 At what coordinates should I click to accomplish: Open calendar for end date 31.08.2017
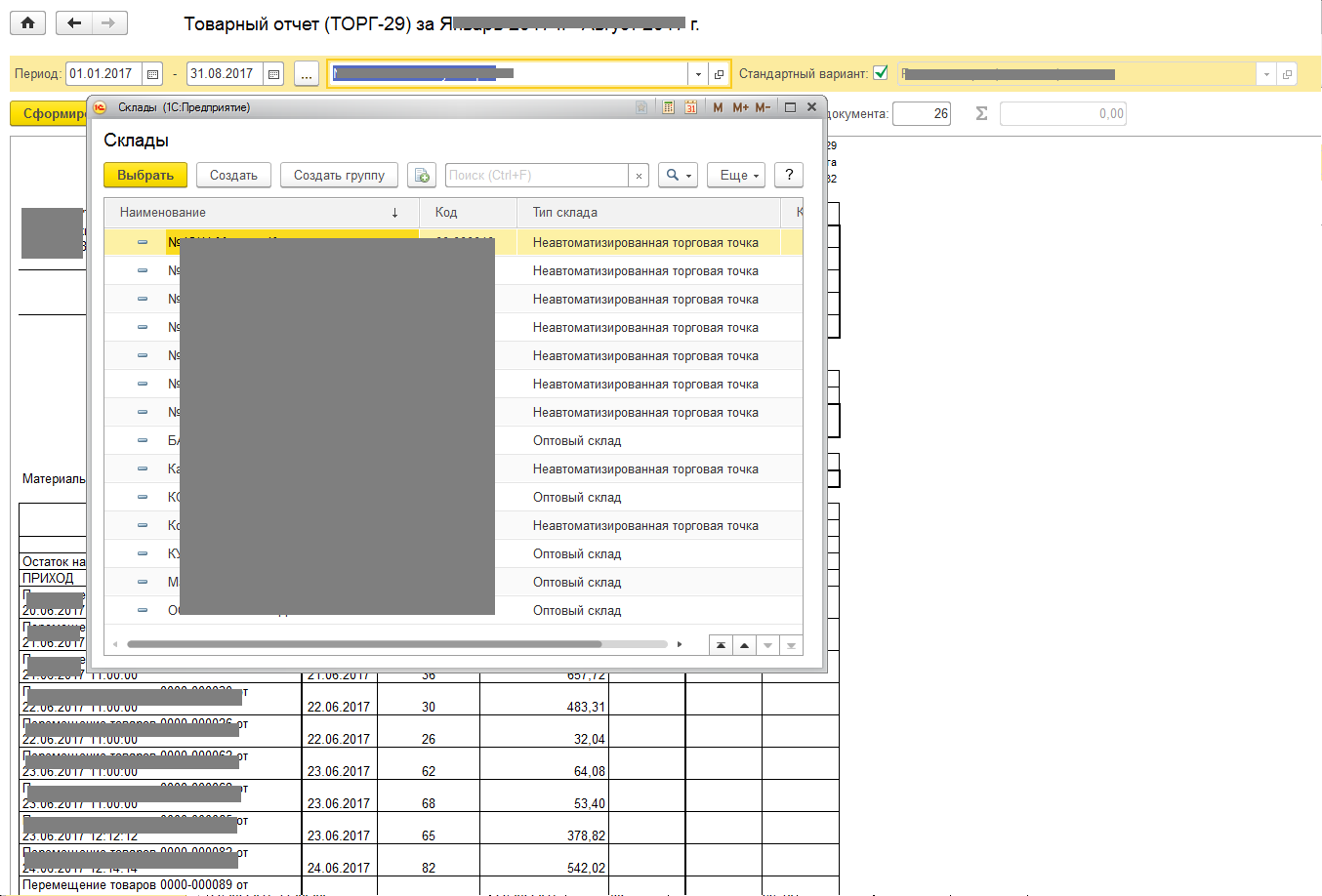click(274, 74)
